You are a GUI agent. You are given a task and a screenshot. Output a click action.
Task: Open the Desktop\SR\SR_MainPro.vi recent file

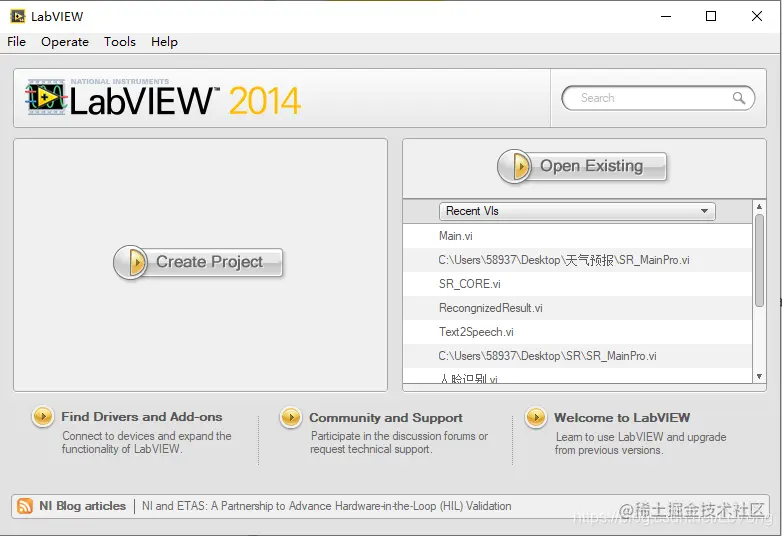(577, 356)
